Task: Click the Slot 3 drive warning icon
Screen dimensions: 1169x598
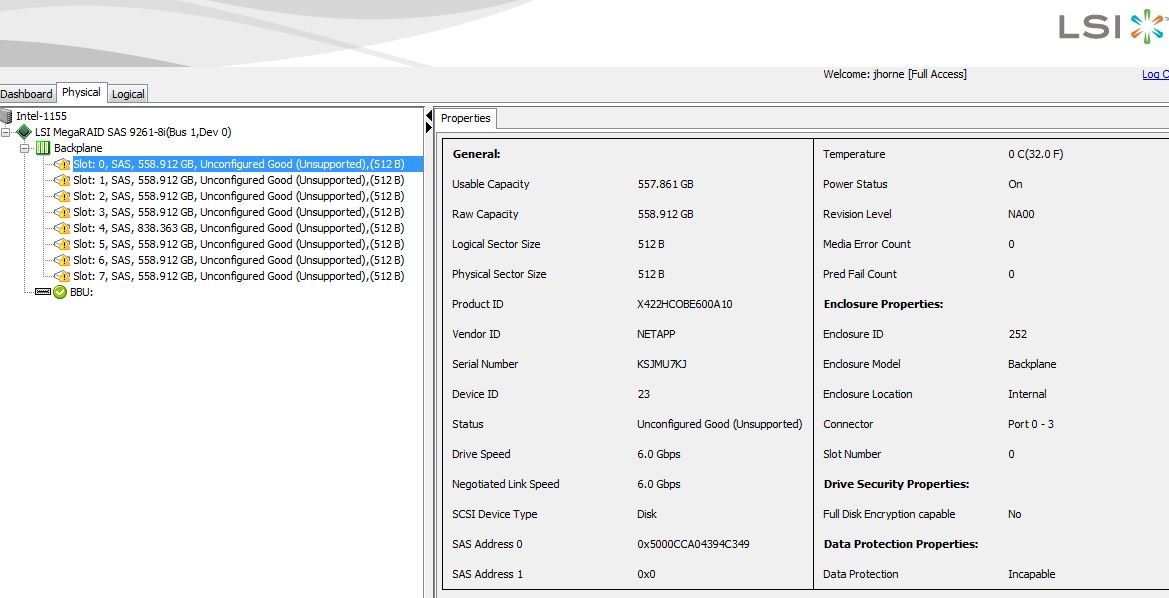Action: coord(62,213)
